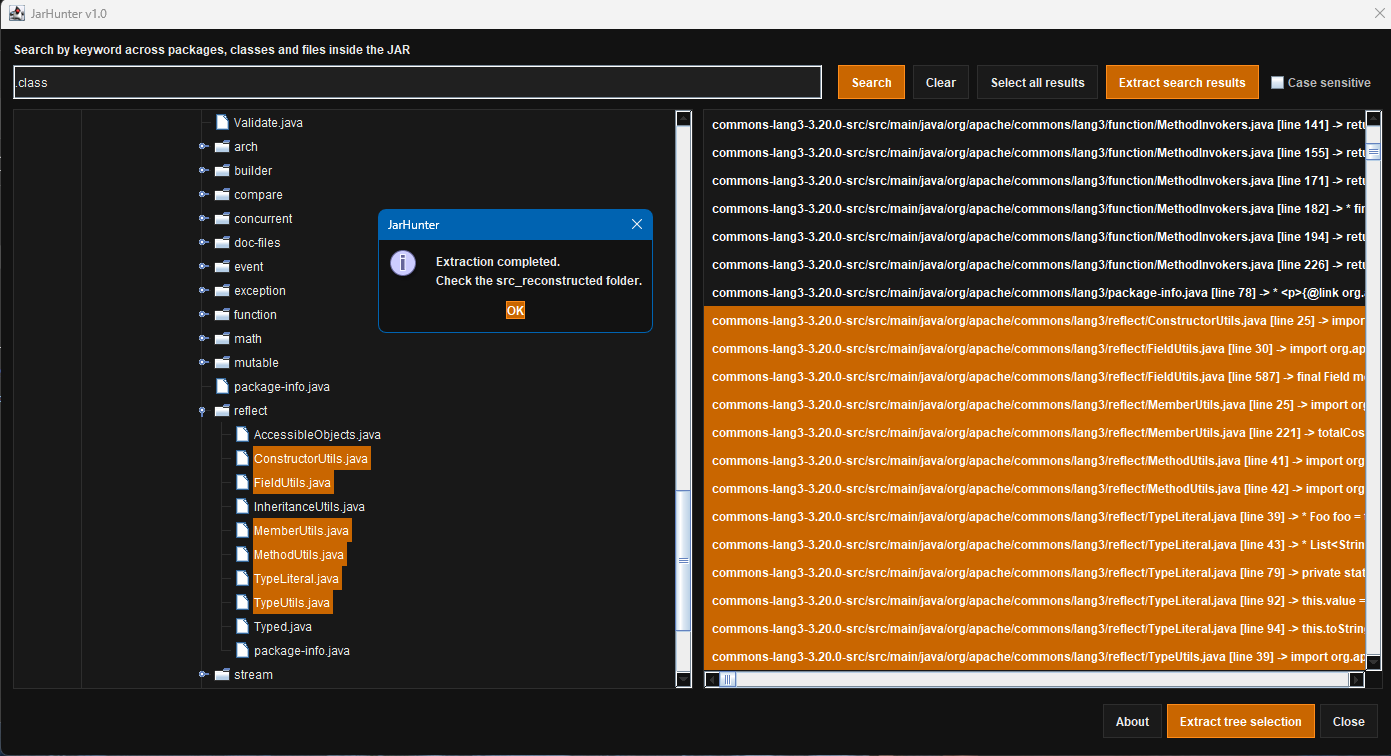Click the folder icon next to arch
This screenshot has width=1391, height=756.
coord(222,147)
